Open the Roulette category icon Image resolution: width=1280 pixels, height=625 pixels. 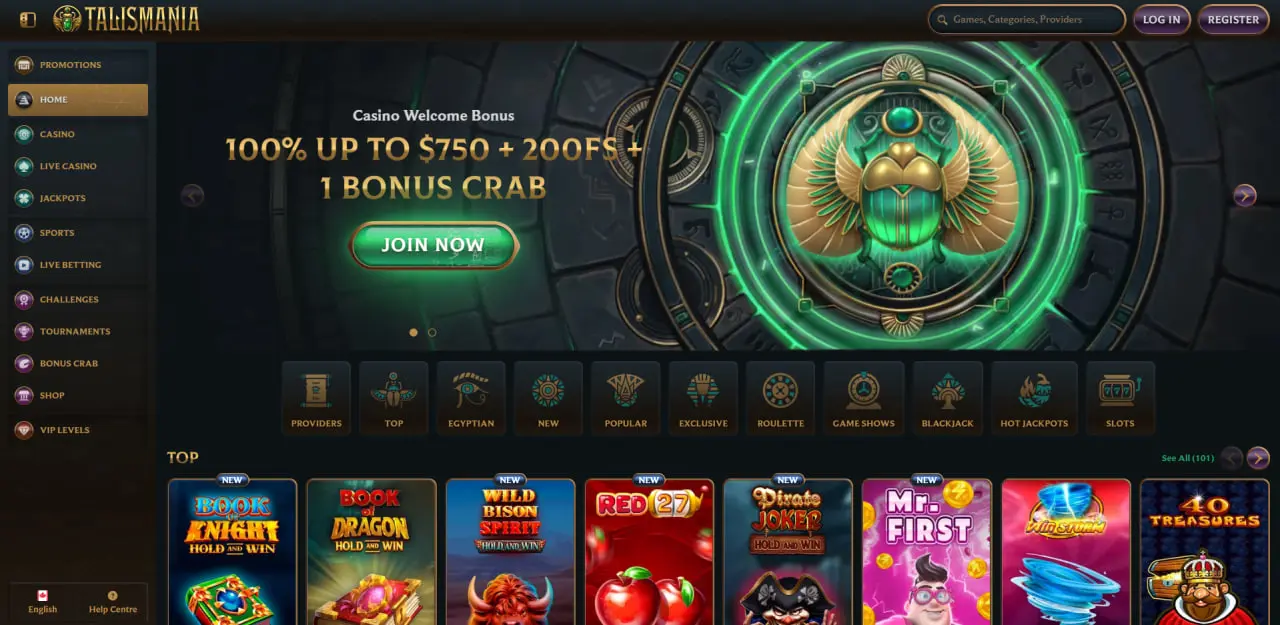[780, 398]
